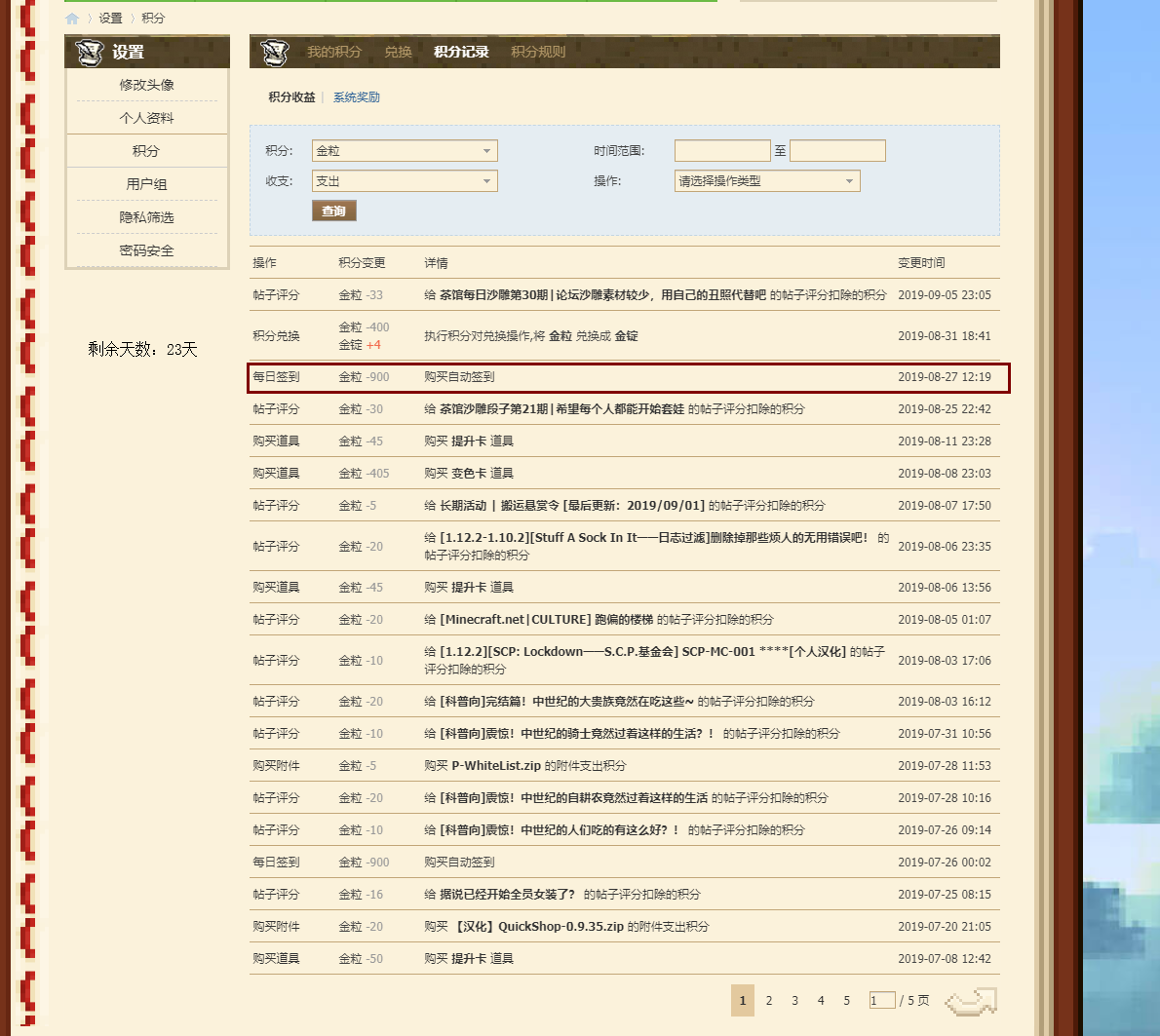The image size is (1160, 1036).
Task: Switch to the 积分规则 tab
Action: coord(537,53)
